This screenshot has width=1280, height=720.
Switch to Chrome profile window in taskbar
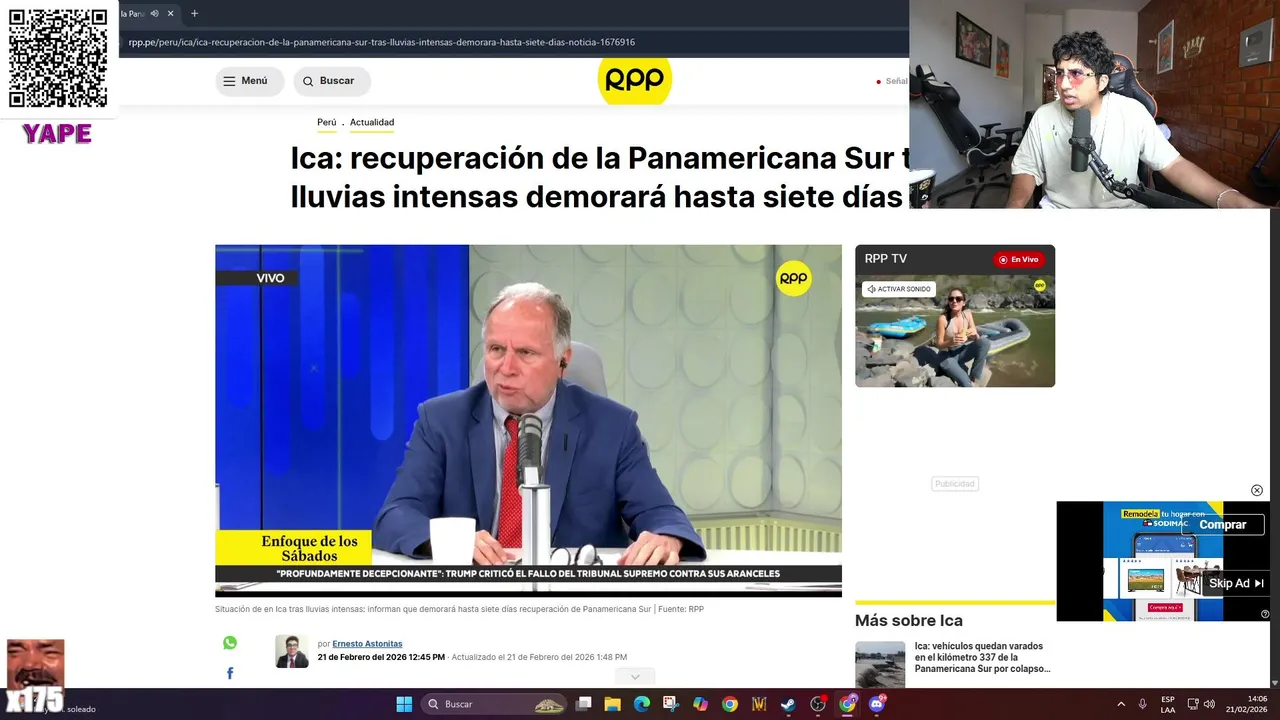[847, 704]
